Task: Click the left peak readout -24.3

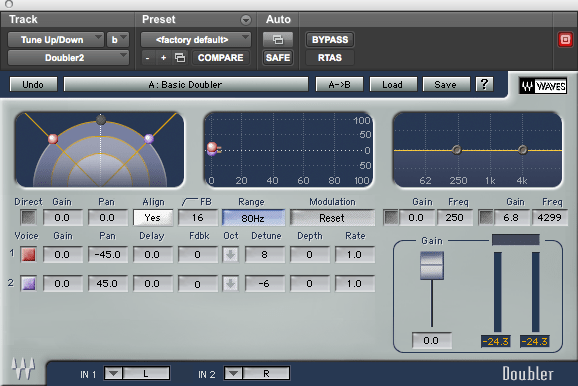Action: point(496,341)
